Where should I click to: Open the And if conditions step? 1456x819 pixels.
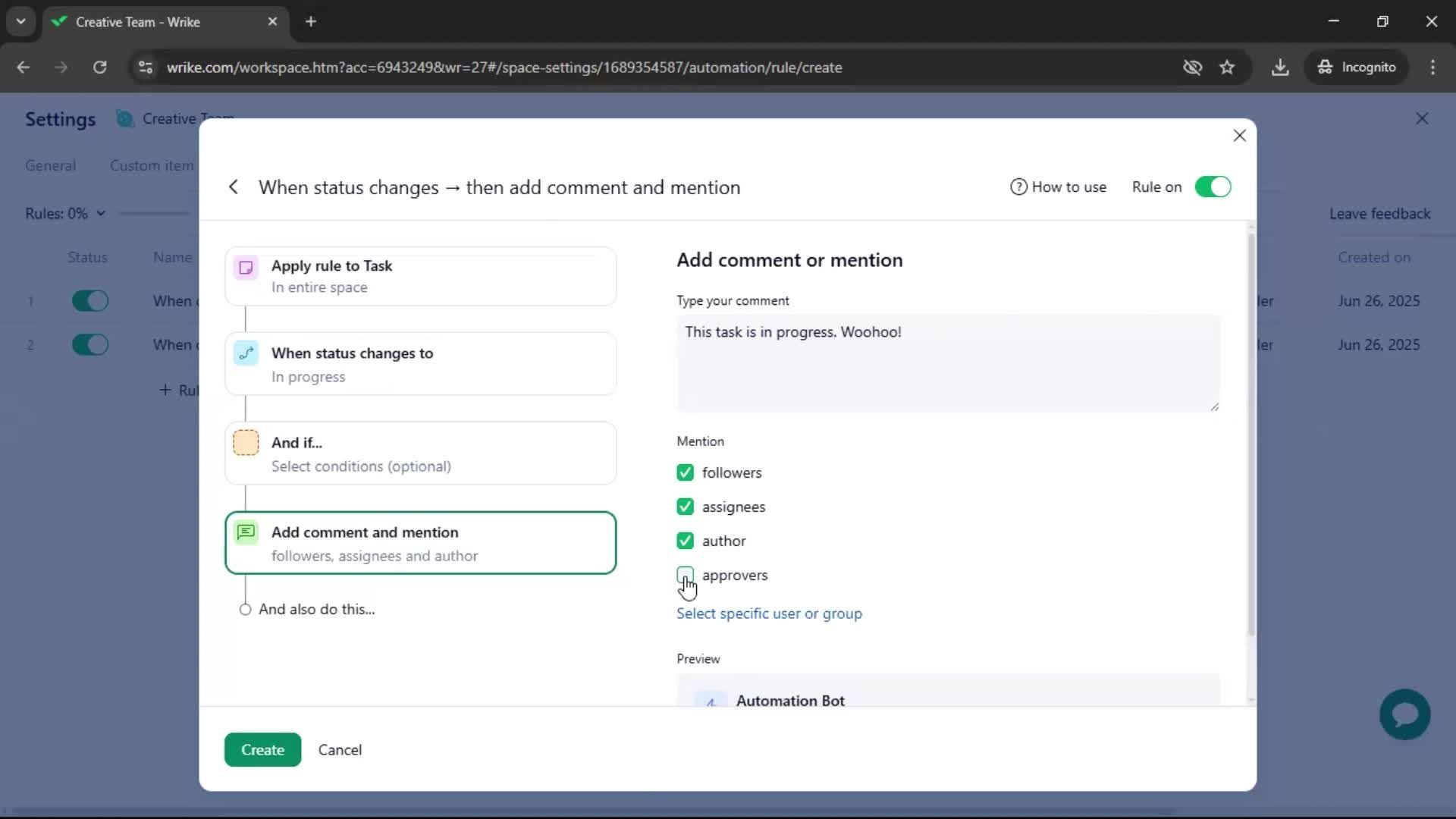point(421,453)
